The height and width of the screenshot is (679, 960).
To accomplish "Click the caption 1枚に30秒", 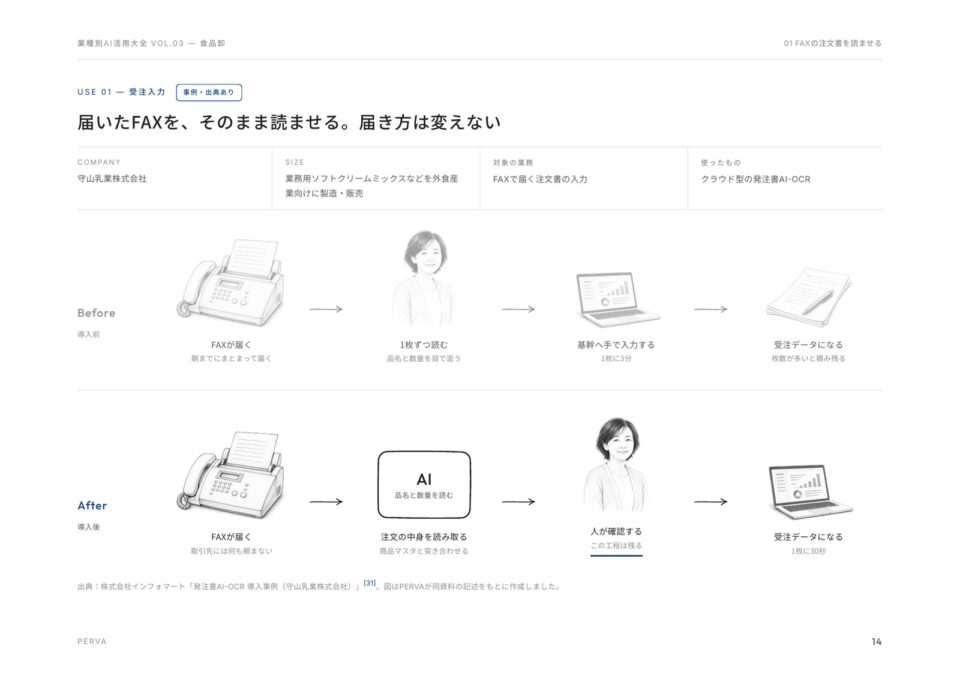I will [809, 551].
